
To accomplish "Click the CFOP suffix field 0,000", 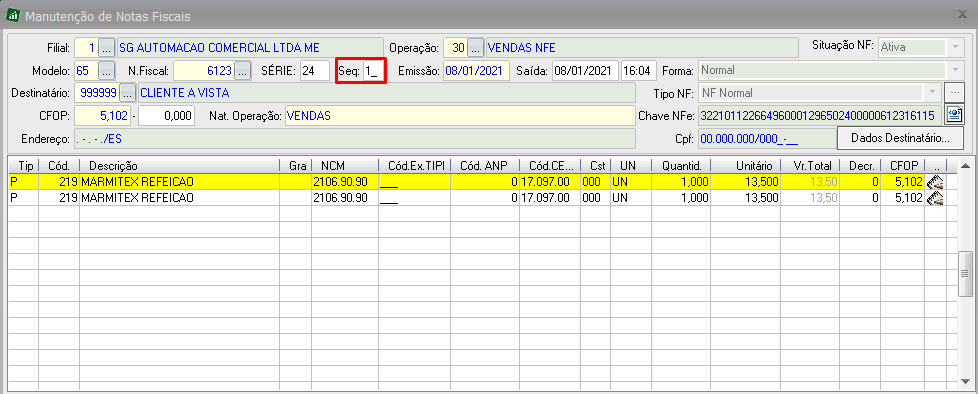I will click(x=167, y=115).
